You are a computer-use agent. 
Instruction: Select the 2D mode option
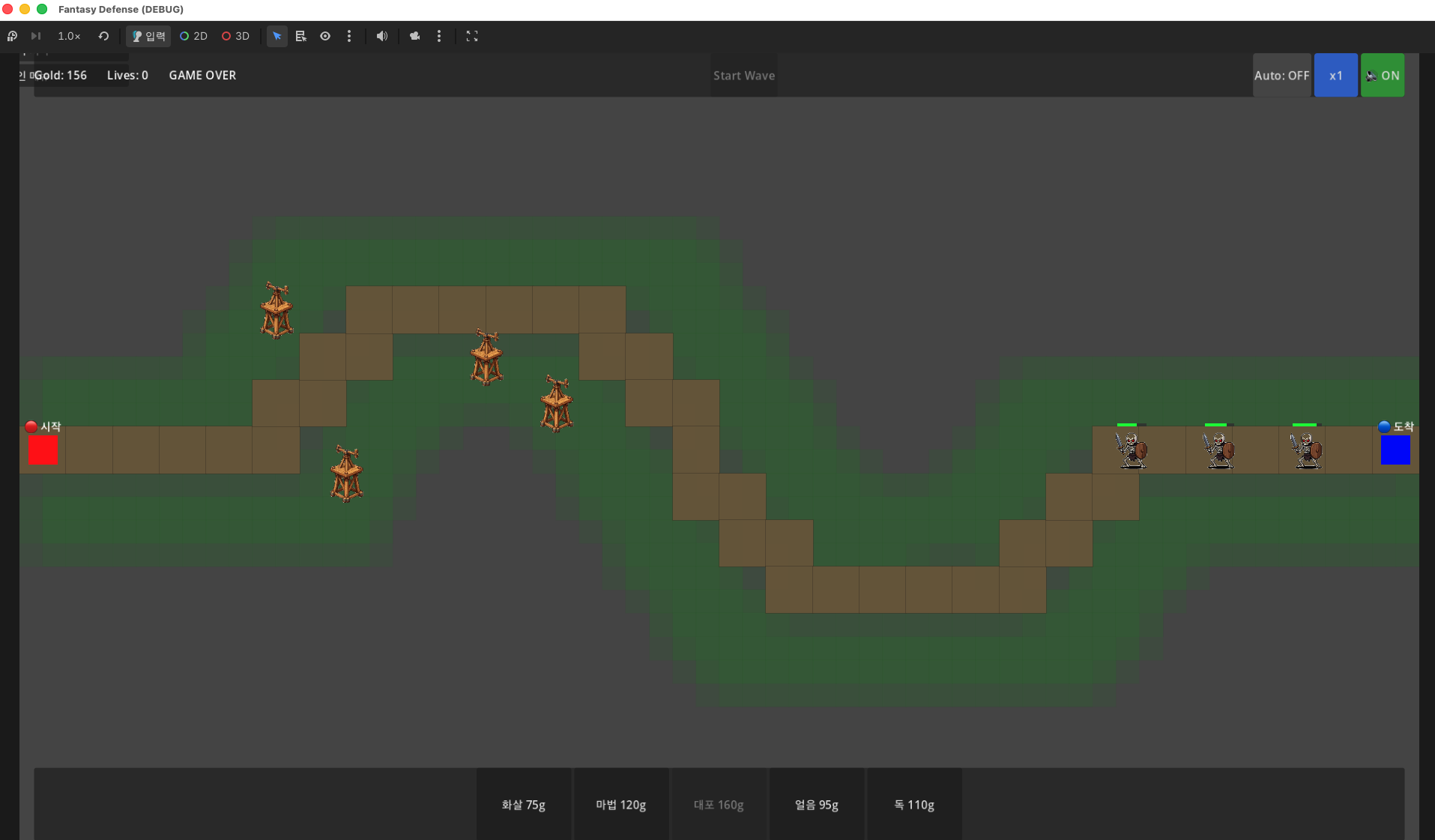click(193, 36)
